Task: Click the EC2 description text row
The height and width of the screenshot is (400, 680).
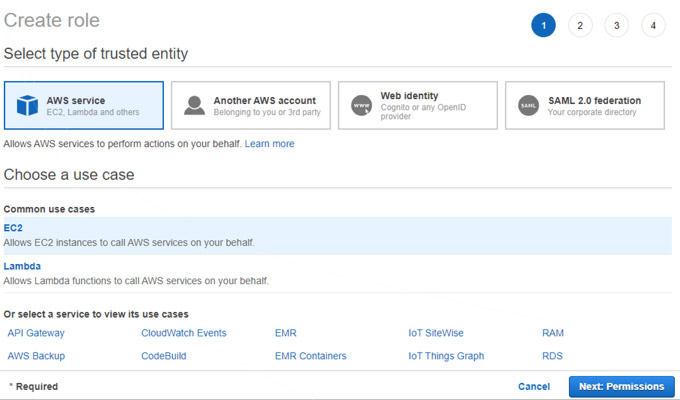Action: click(x=129, y=243)
